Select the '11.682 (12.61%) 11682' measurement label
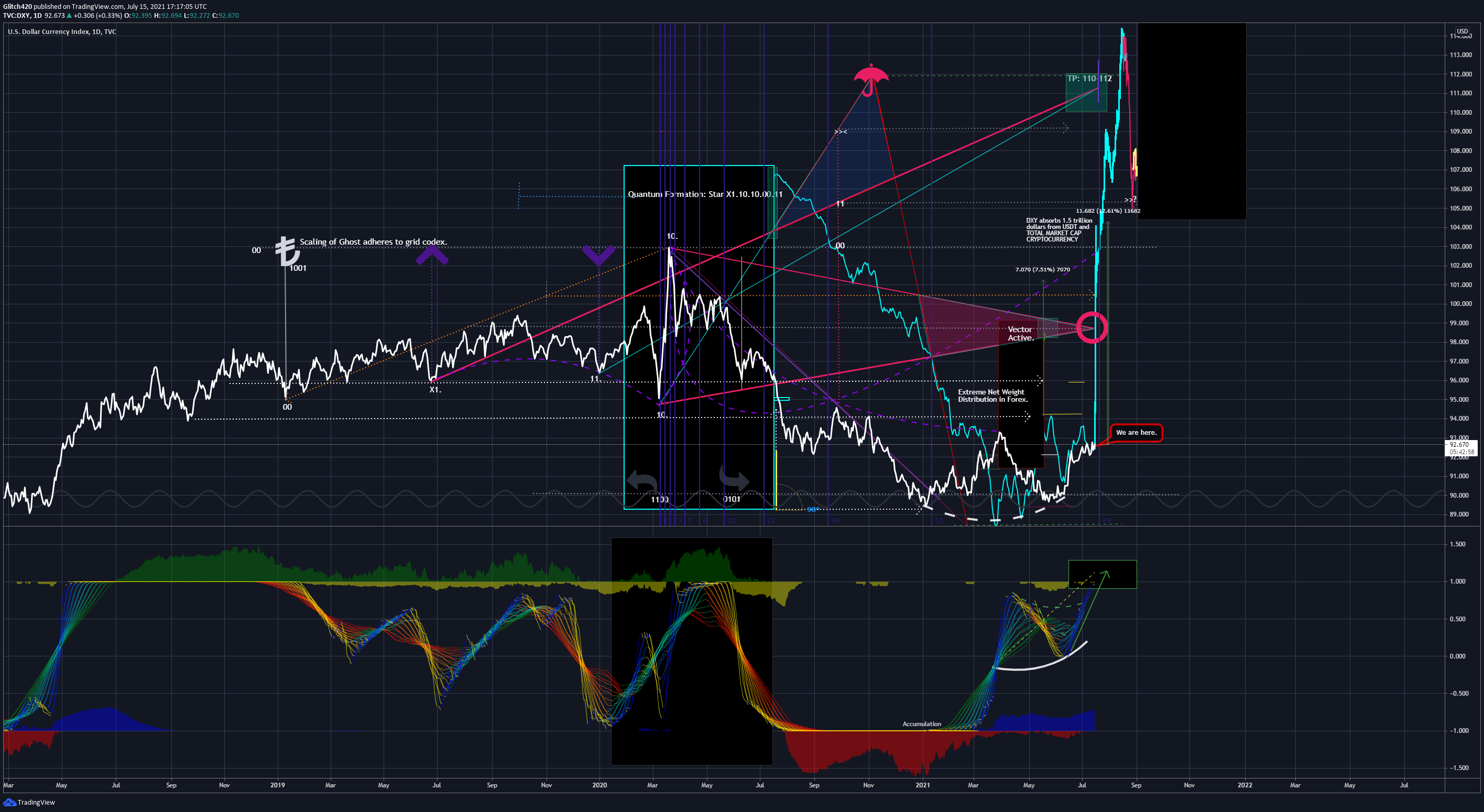The width and height of the screenshot is (1484, 812). (1108, 211)
